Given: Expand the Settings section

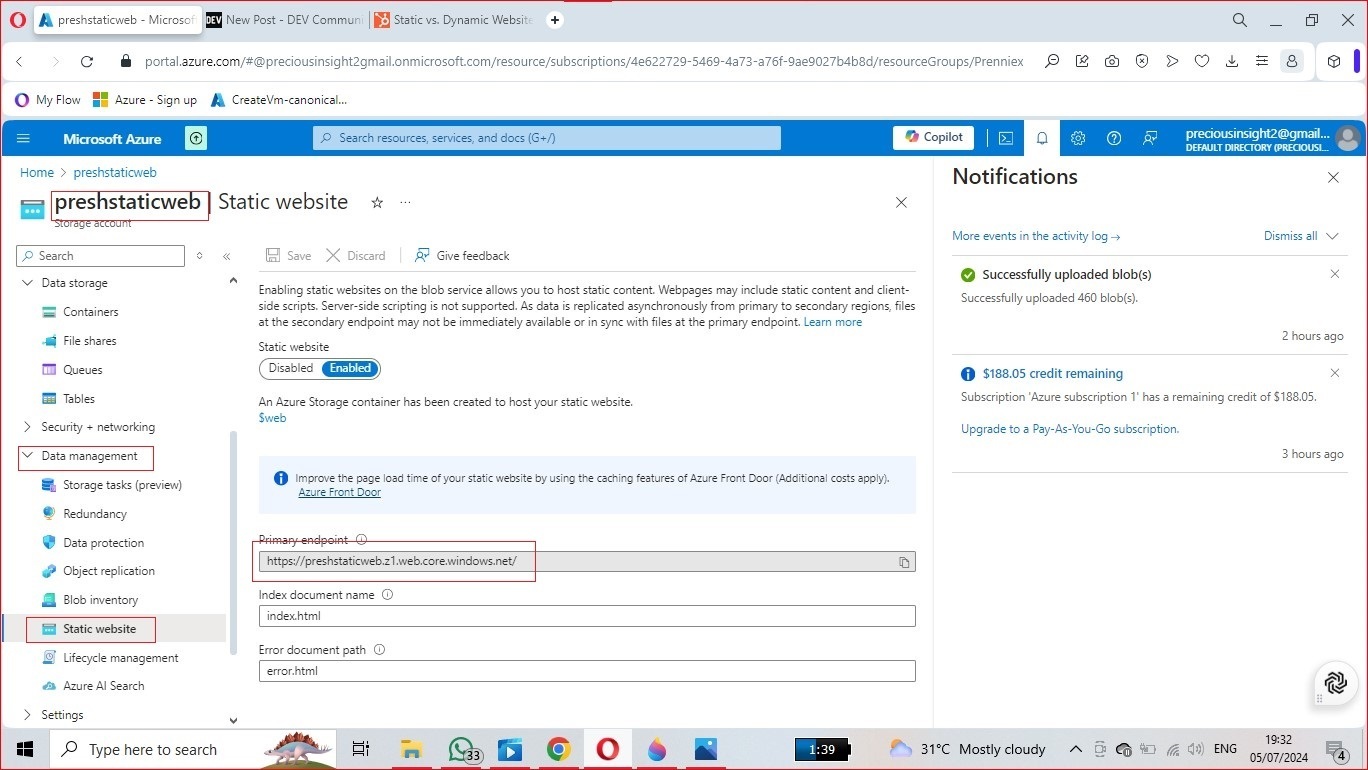Looking at the screenshot, I should tap(27, 715).
